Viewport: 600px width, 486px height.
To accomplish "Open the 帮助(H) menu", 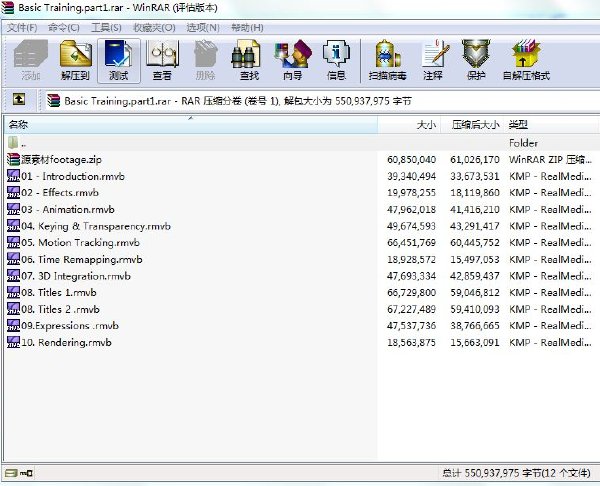I will click(248, 28).
